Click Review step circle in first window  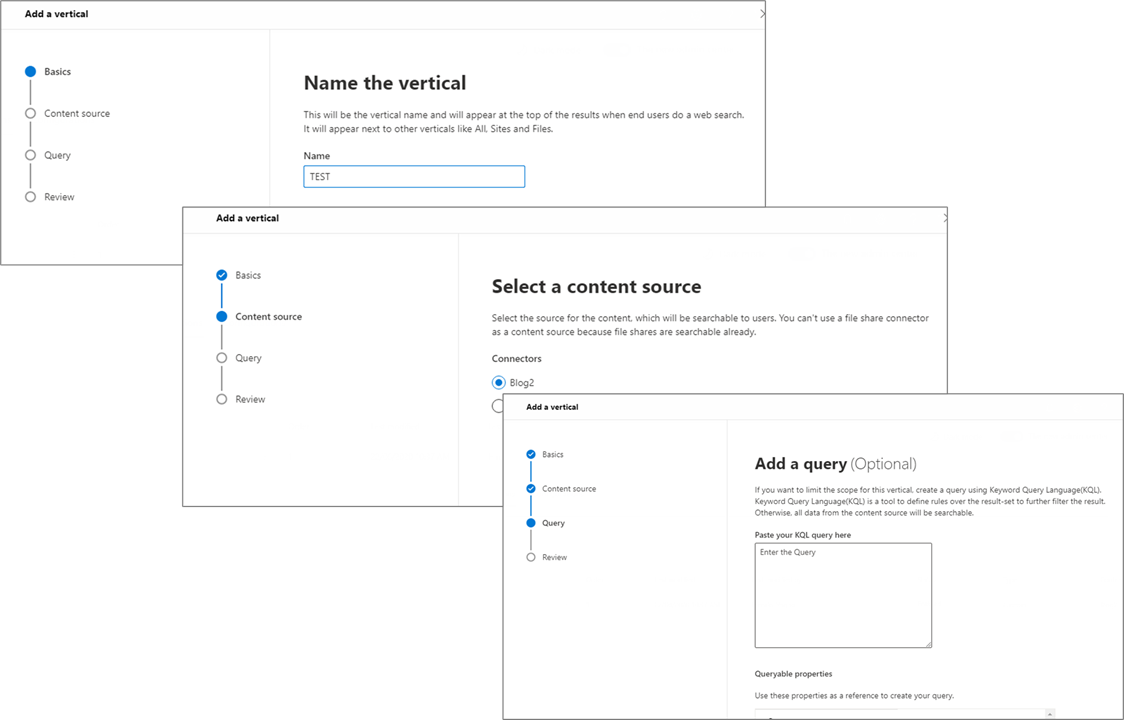point(30,196)
